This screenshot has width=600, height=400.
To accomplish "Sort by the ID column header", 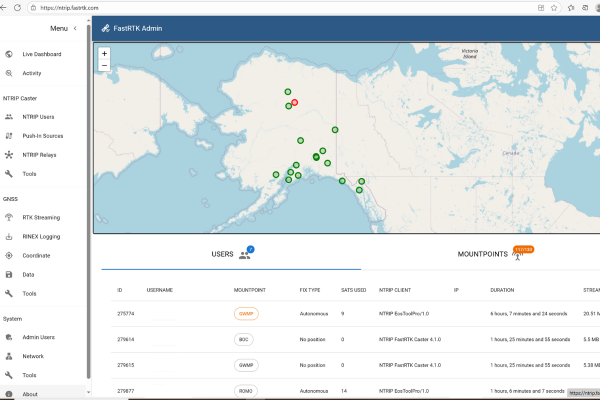I will (120, 290).
